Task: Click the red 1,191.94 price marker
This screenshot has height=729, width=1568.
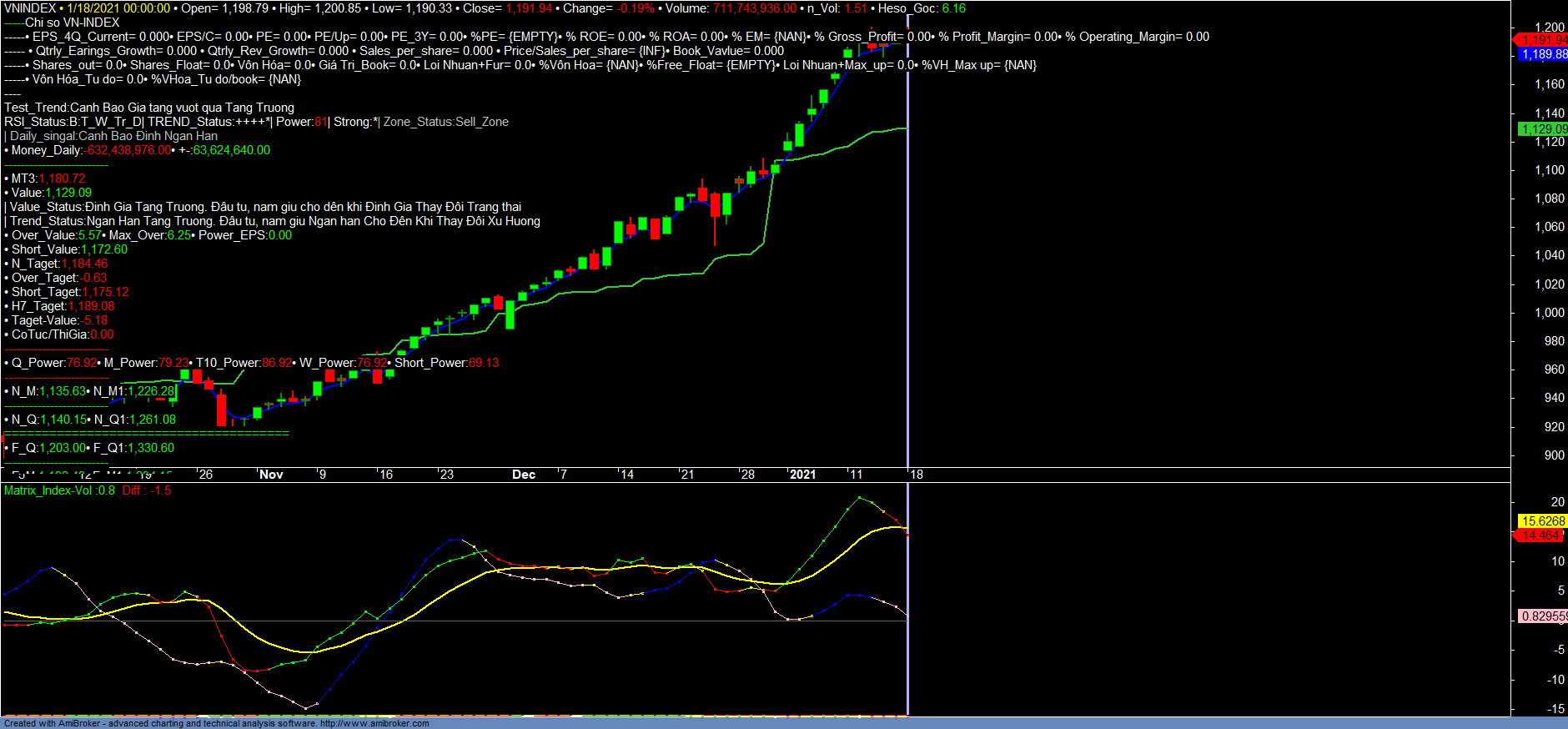Action: [1542, 40]
